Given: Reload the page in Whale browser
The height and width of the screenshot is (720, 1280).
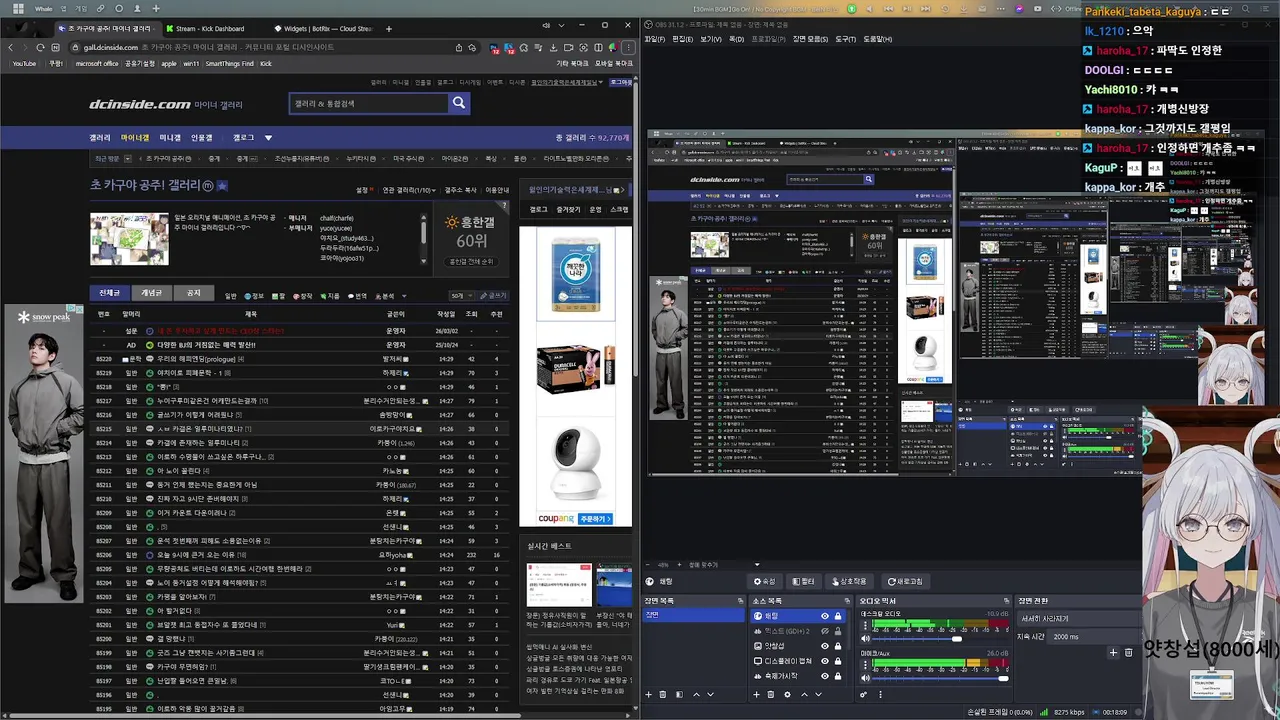Looking at the screenshot, I should (x=40, y=47).
